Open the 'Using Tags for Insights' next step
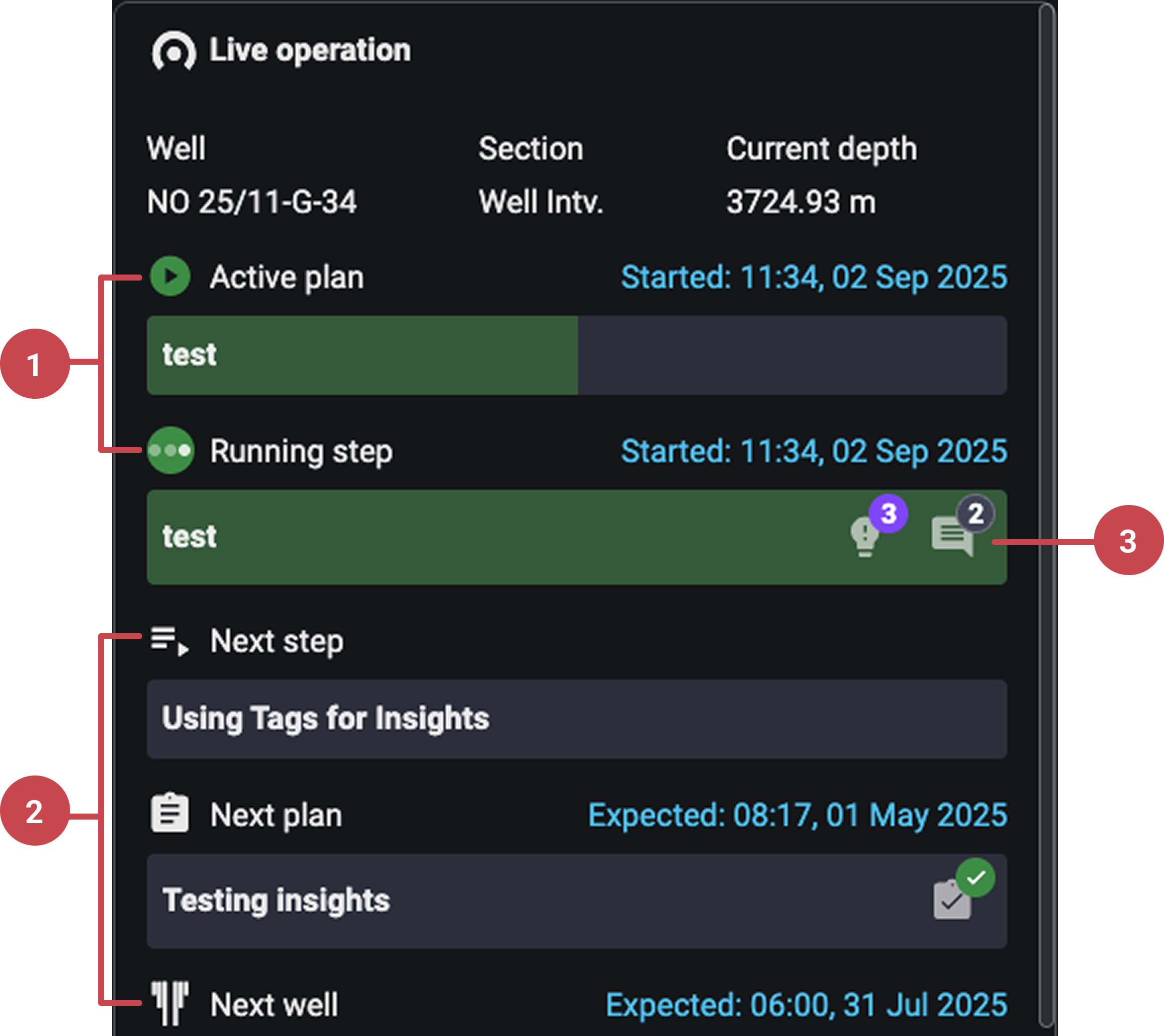This screenshot has height=1036, width=1164. pos(575,719)
